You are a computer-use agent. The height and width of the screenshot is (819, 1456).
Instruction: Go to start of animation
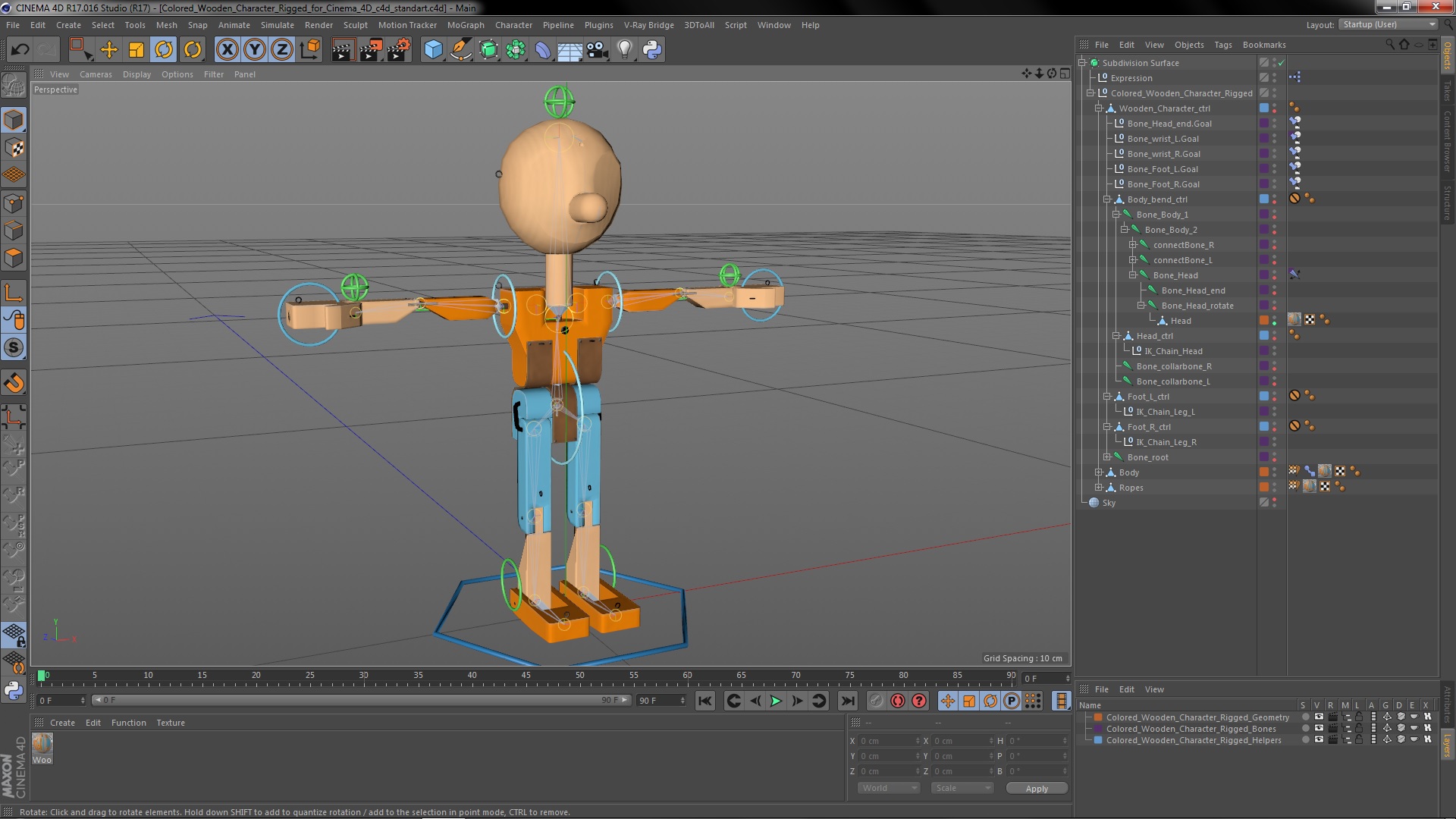tap(704, 701)
